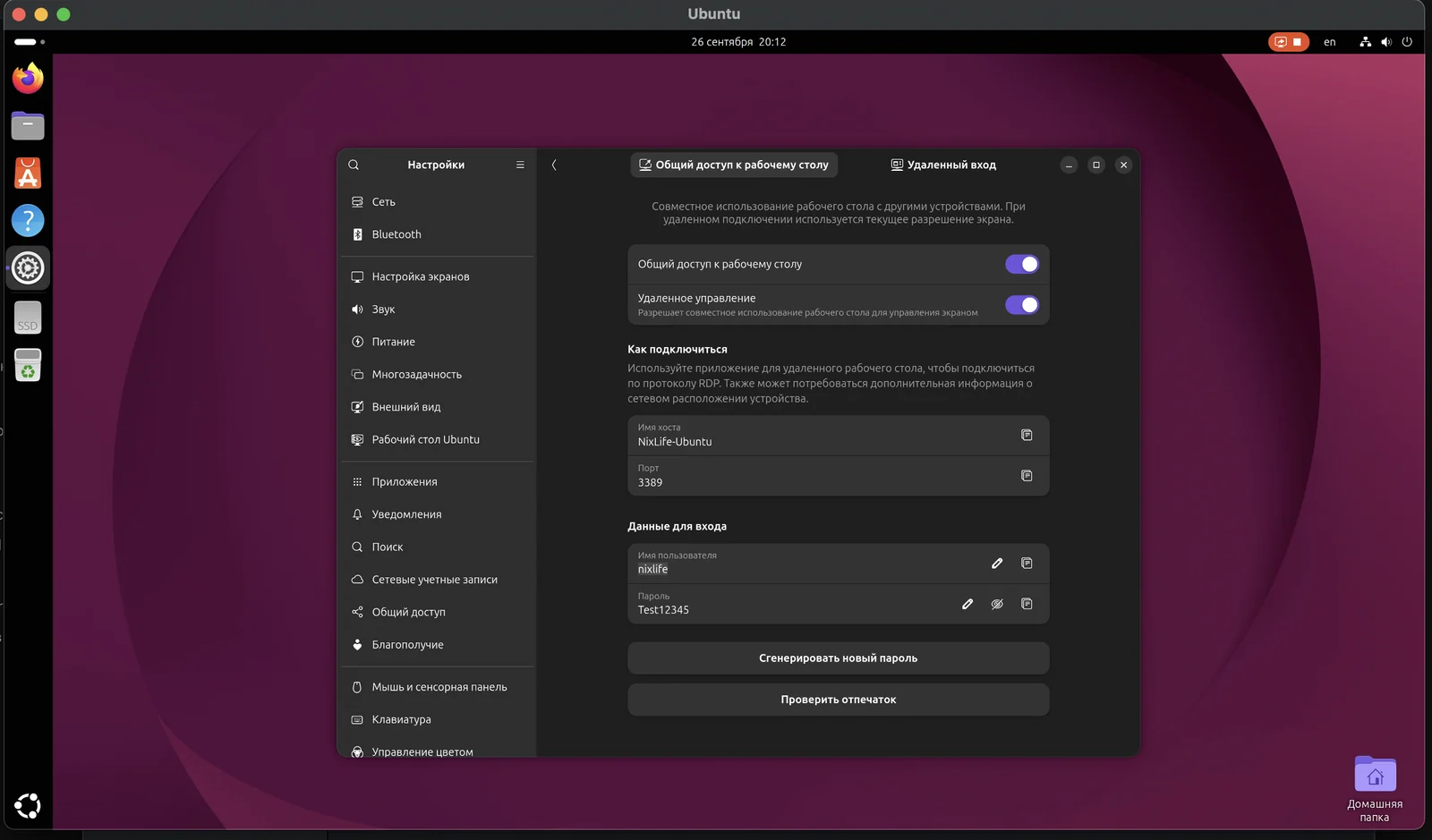This screenshot has width=1432, height=840.
Task: Open the en keyboard layout menu
Action: pyautogui.click(x=1330, y=42)
